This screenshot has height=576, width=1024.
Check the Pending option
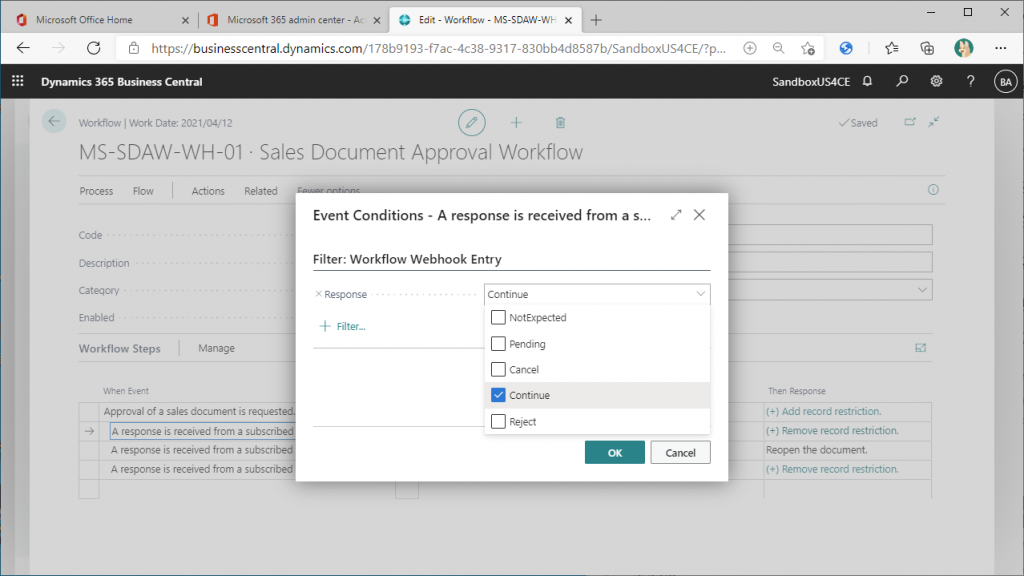(498, 344)
